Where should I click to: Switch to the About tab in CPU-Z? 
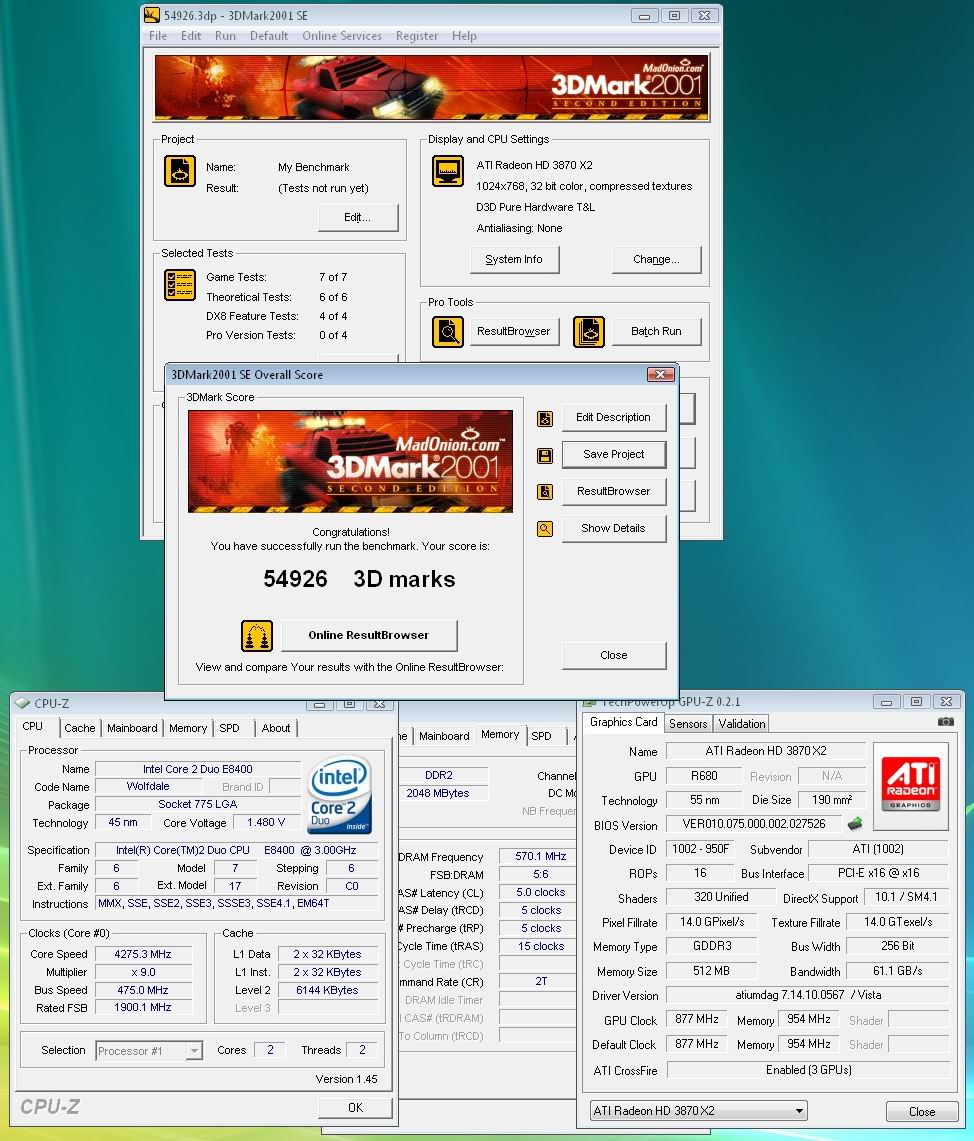pos(276,728)
